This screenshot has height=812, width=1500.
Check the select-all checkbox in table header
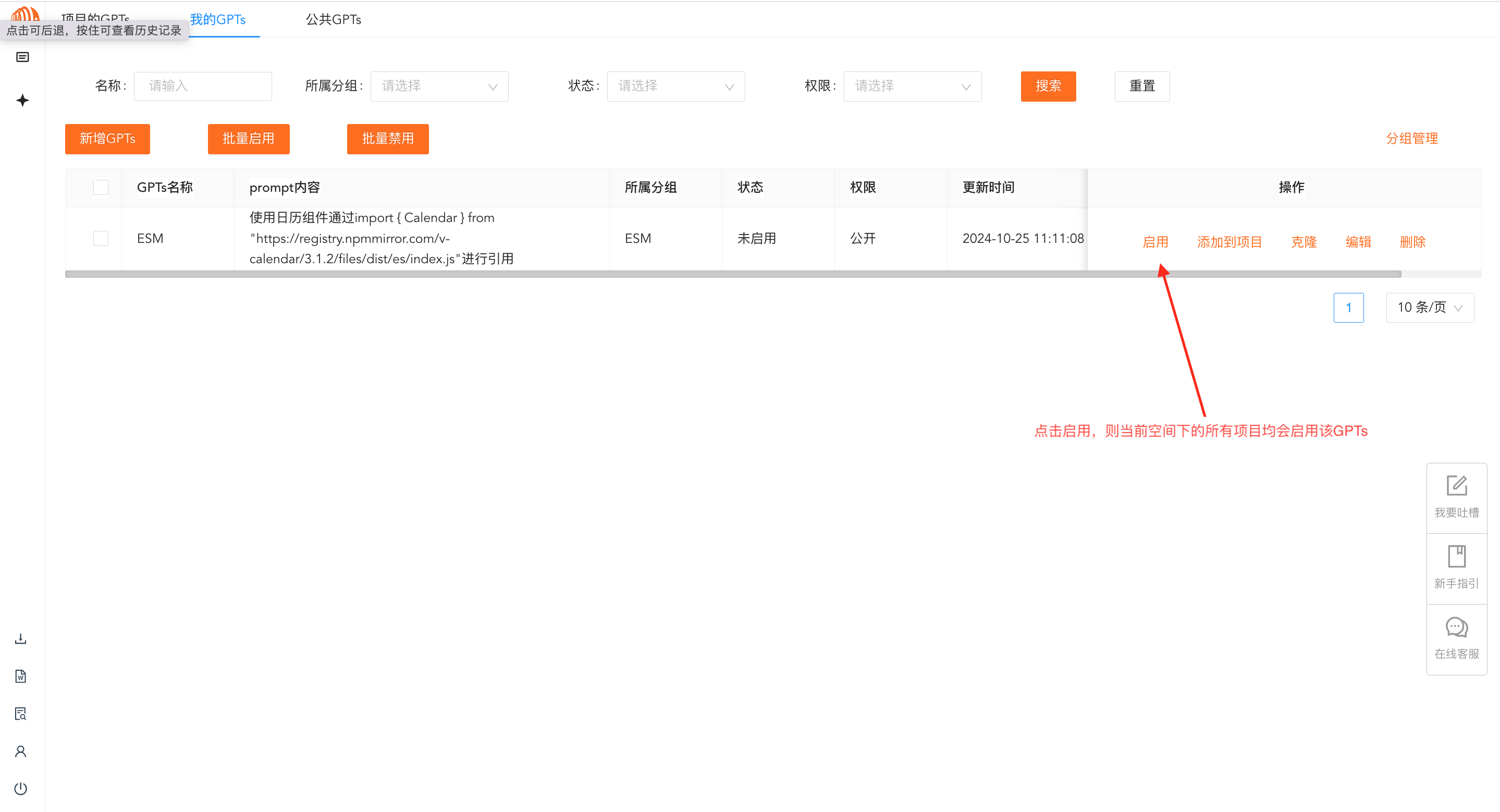[x=101, y=187]
